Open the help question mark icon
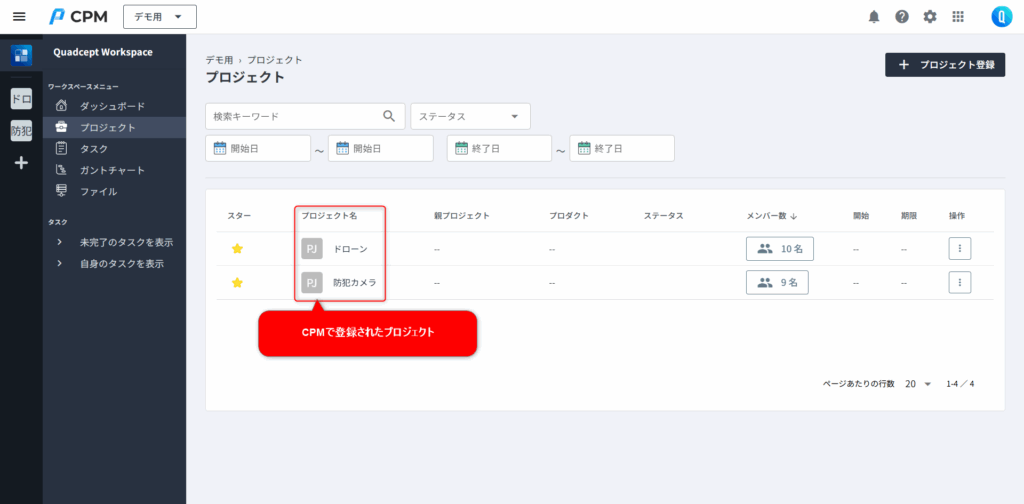Image resolution: width=1024 pixels, height=504 pixels. click(902, 17)
